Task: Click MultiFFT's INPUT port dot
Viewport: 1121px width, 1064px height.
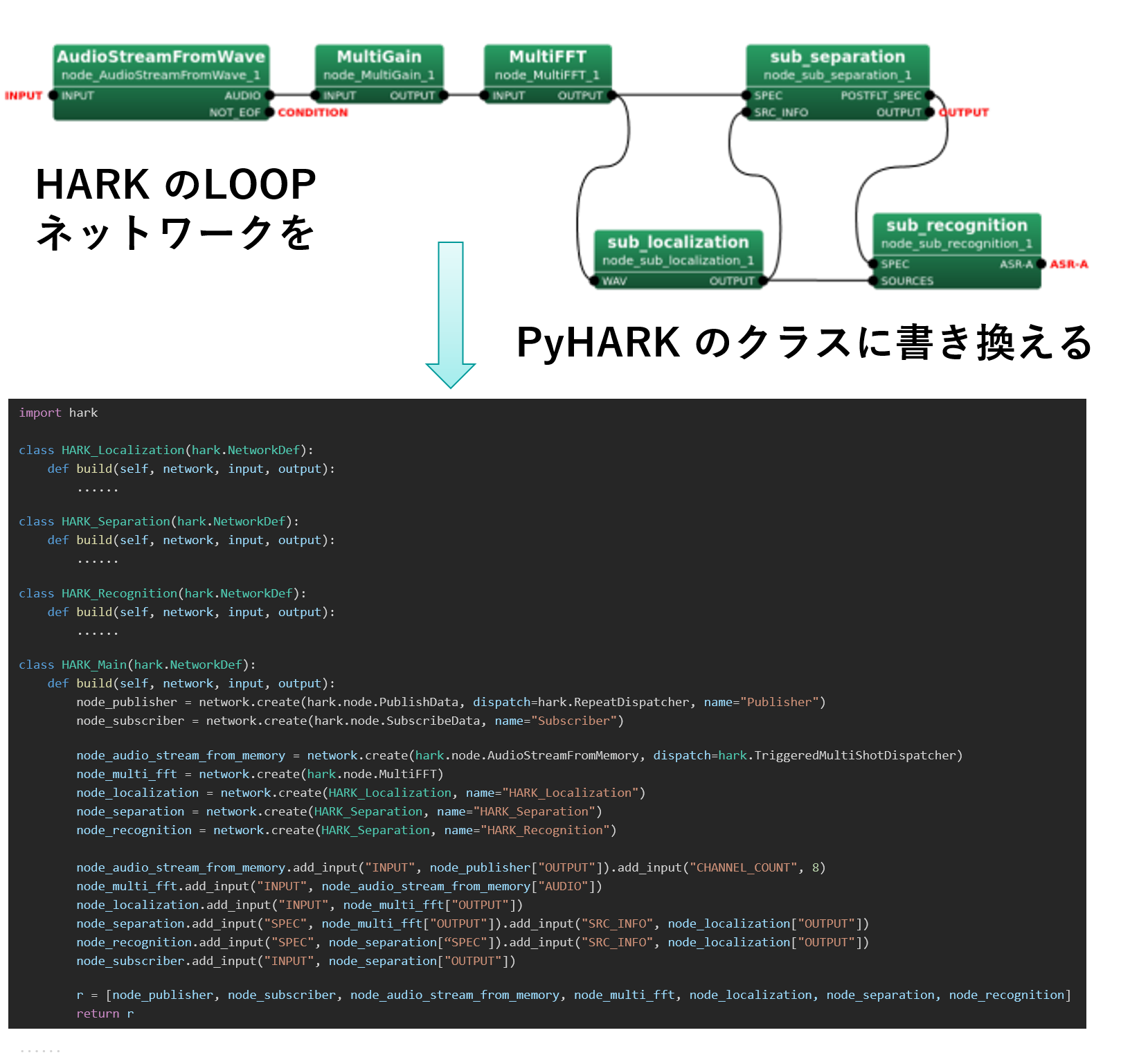Action: click(485, 96)
